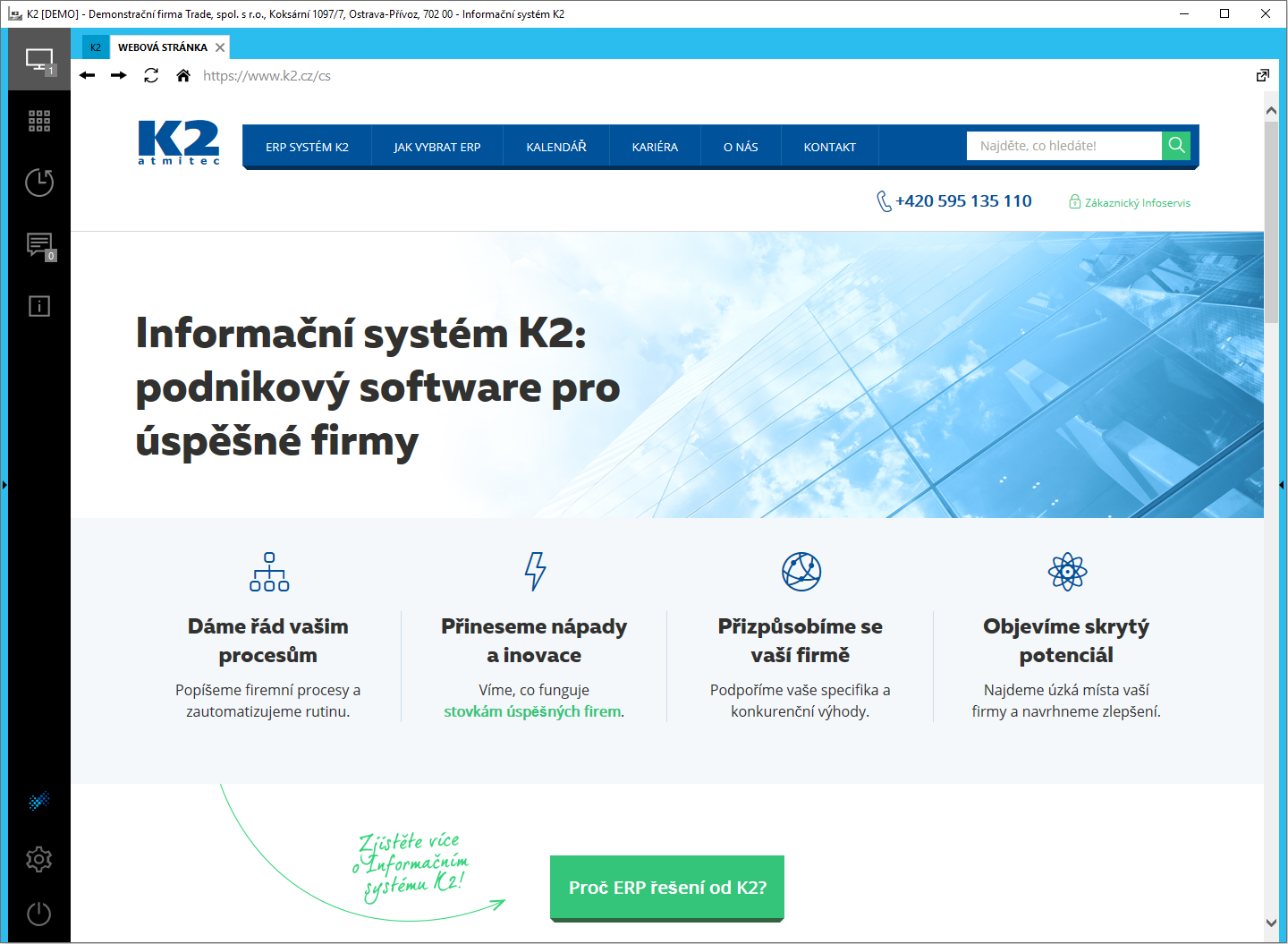Select the WEBOVÁ STRÁNKA tab
This screenshot has height=944, width=1288.
[163, 47]
